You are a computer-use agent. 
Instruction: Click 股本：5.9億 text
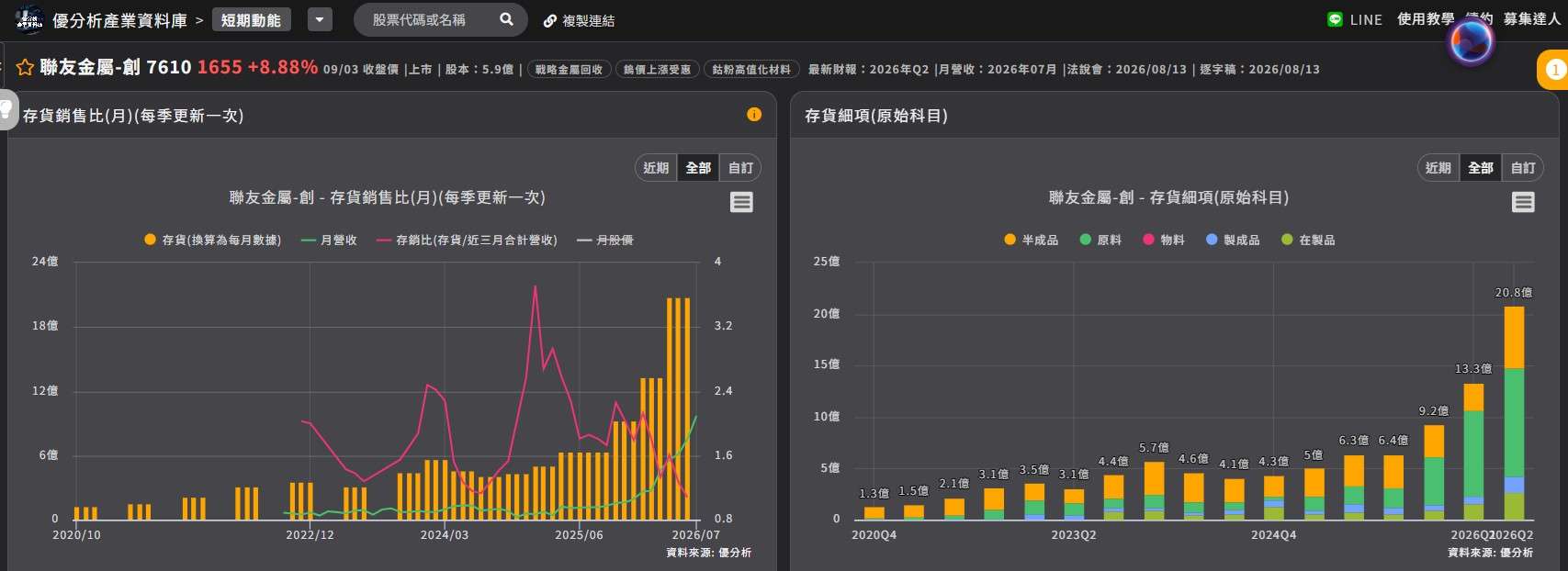tap(479, 69)
